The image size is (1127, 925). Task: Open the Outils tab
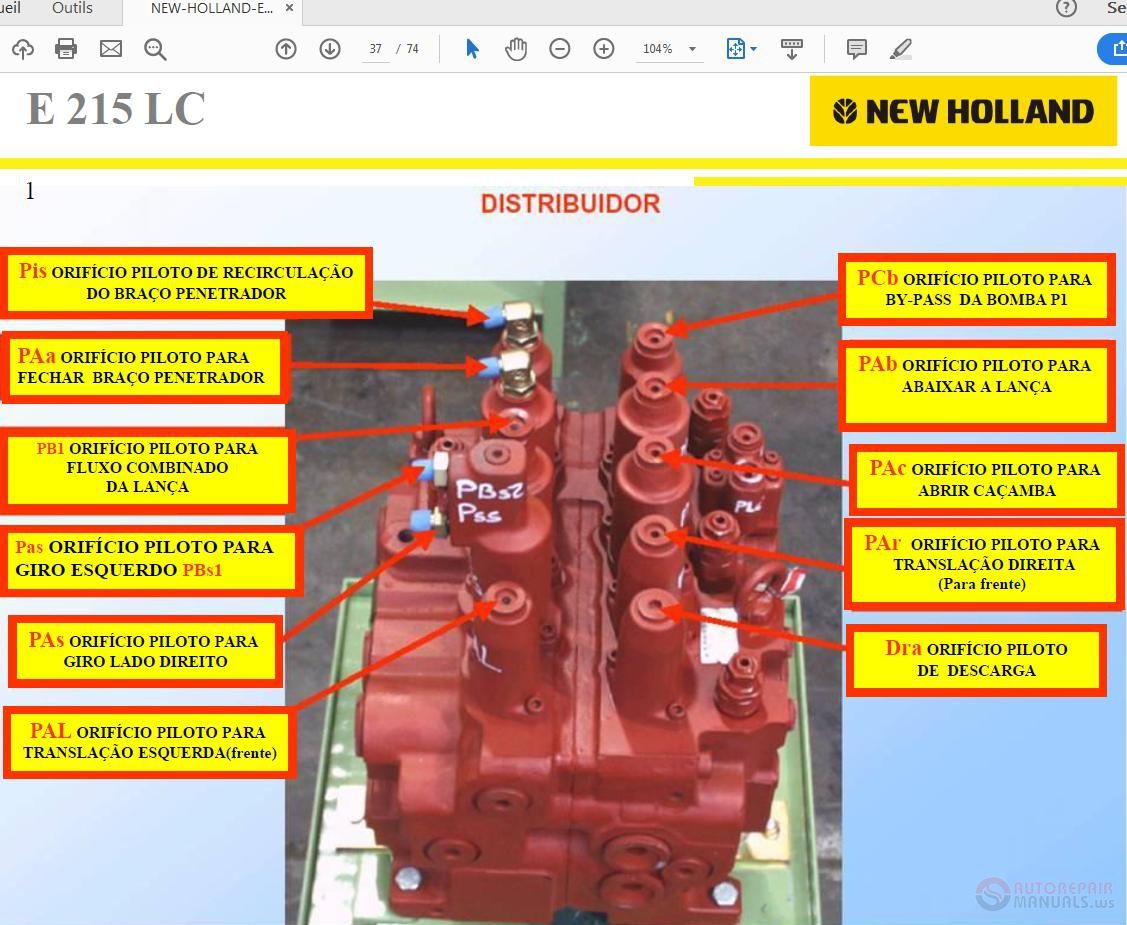(x=72, y=8)
